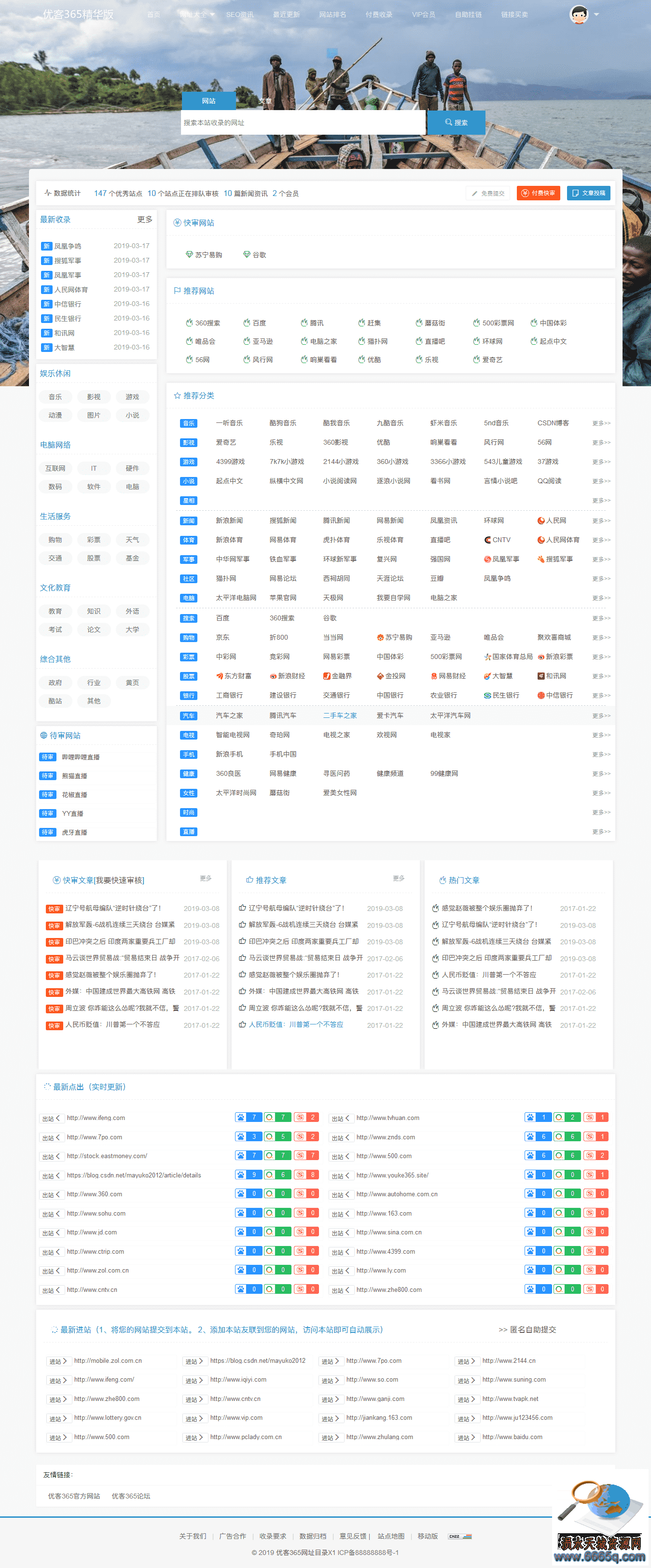This screenshot has height=1568, width=651.
Task: Open the 民生银行 icon link in the 银行 row
Action: [501, 695]
